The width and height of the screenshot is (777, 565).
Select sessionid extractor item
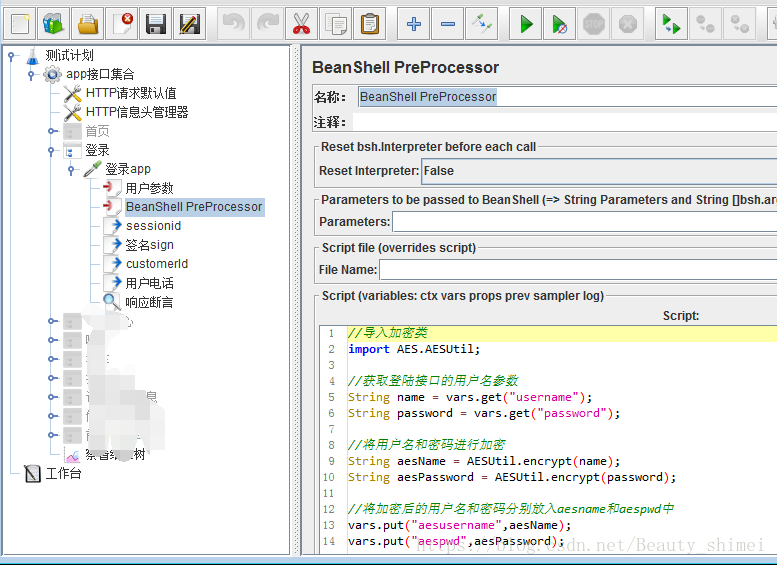click(154, 226)
